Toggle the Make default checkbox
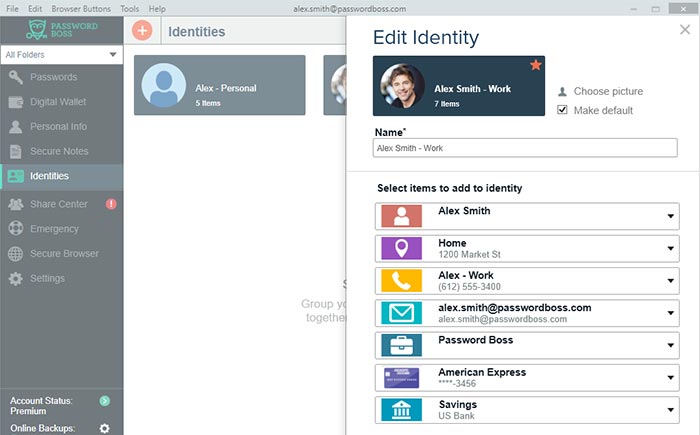The width and height of the screenshot is (700, 435). click(562, 110)
